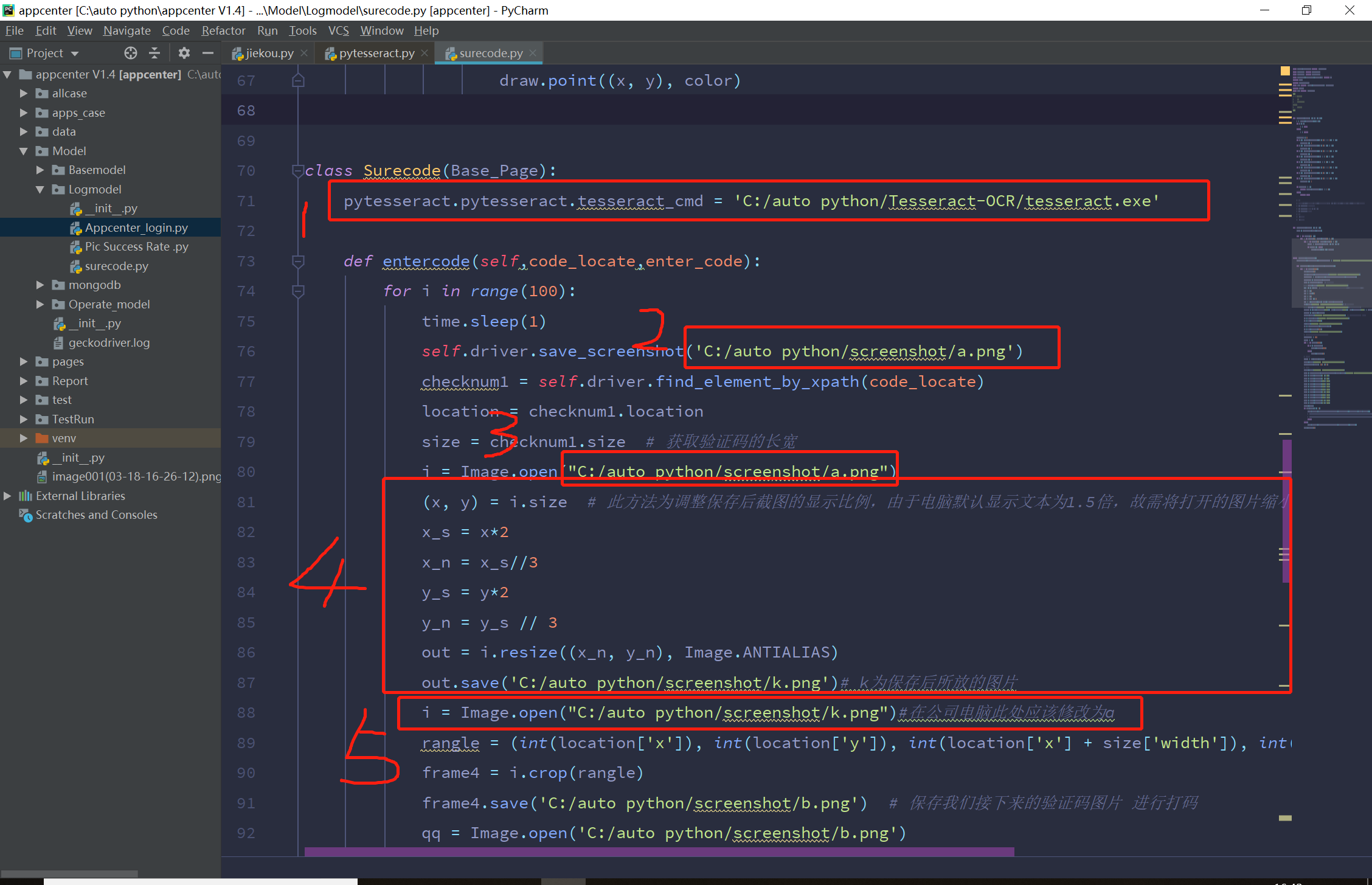Open the Refactor menu
The image size is (1372, 885).
coord(223,30)
